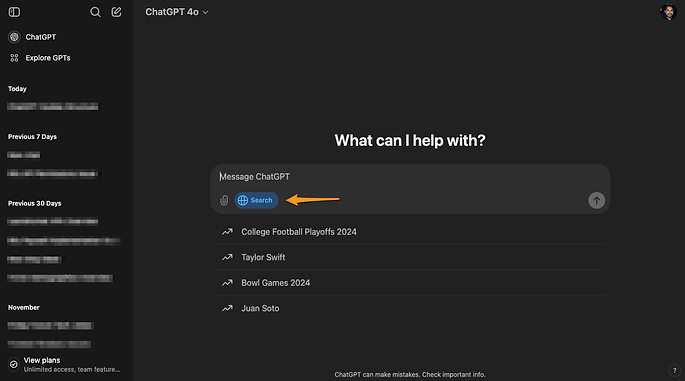Select College Football Playoffs 2024 suggestion
Viewport: 685px width, 381px height.
[x=410, y=232]
